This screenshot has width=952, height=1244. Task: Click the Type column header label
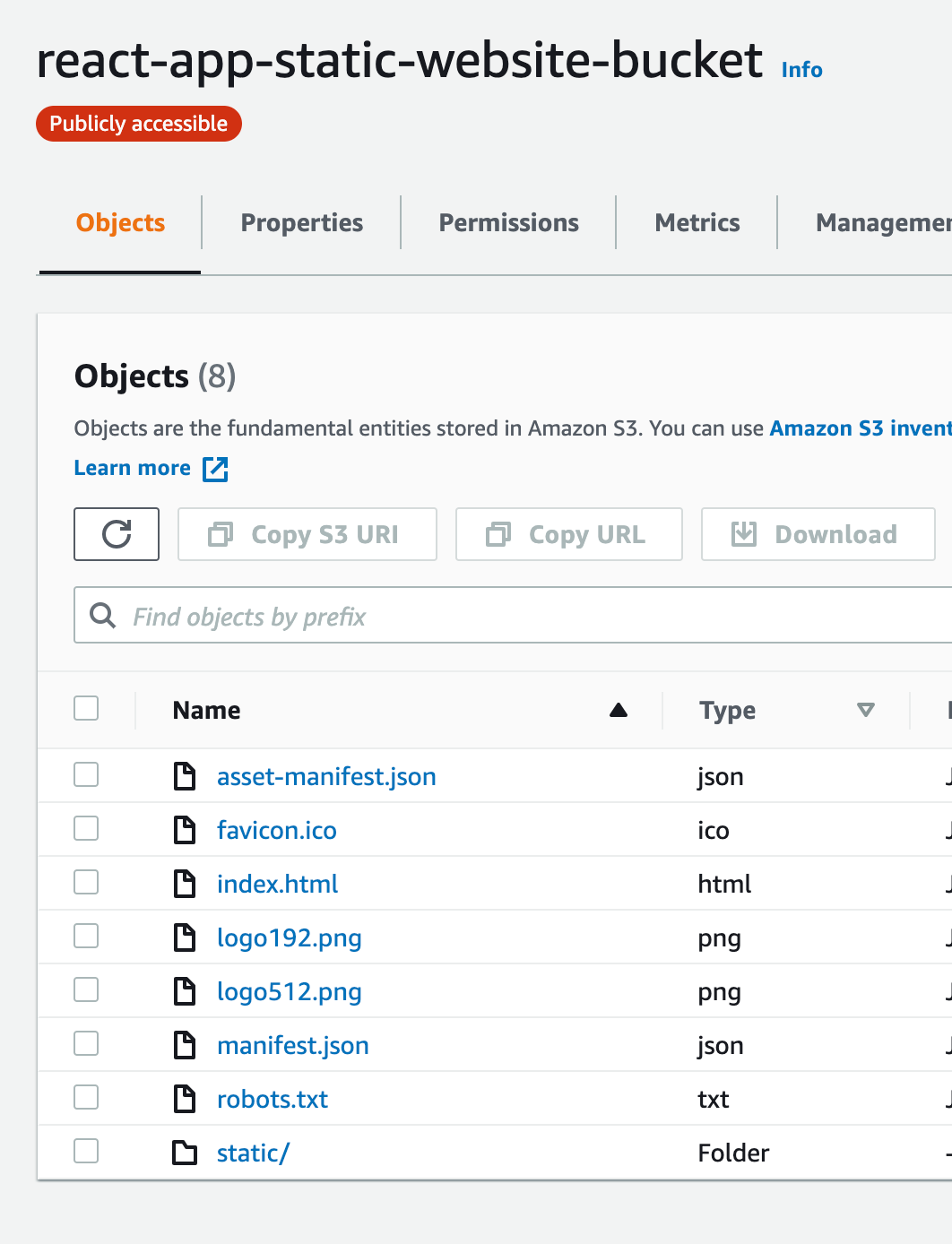pyautogui.click(x=727, y=710)
